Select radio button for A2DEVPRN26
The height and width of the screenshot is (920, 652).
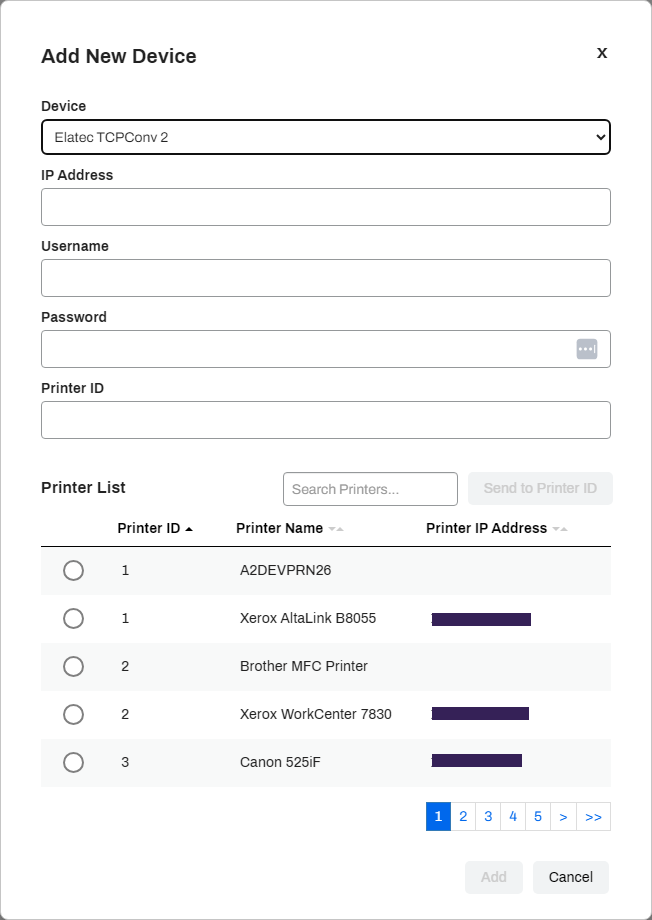[73, 570]
